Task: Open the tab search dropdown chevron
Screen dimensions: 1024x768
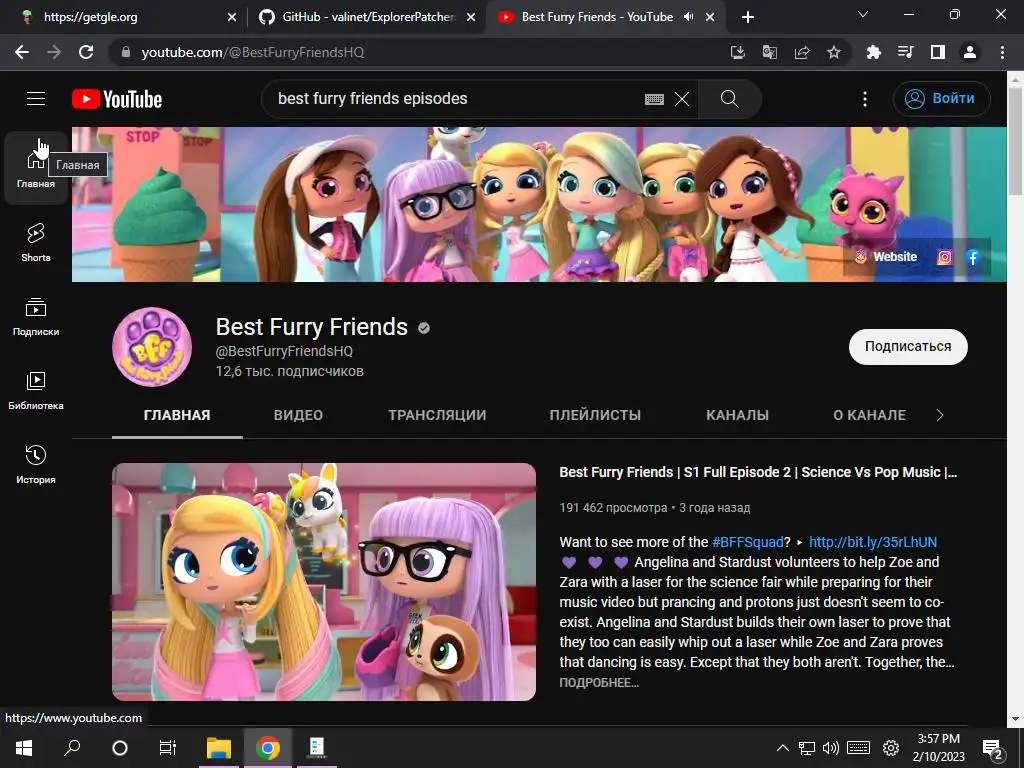Action: (x=863, y=14)
